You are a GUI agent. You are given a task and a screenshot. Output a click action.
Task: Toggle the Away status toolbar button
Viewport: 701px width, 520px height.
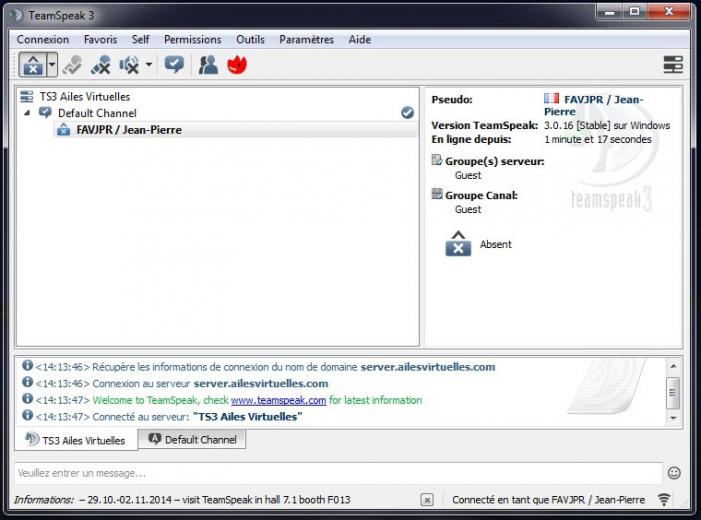click(x=33, y=65)
